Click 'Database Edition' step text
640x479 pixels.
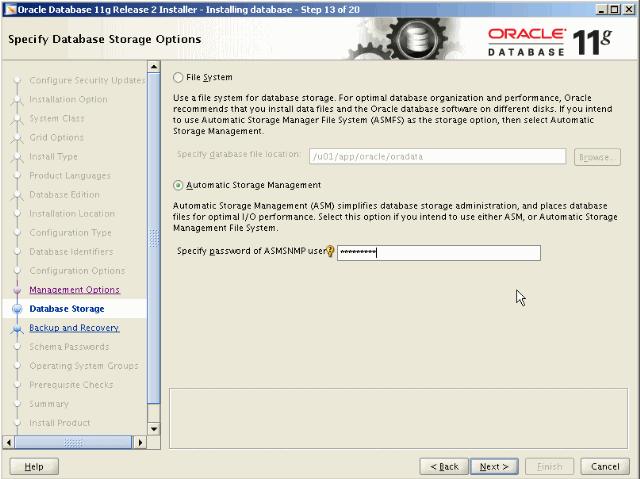[x=64, y=195]
